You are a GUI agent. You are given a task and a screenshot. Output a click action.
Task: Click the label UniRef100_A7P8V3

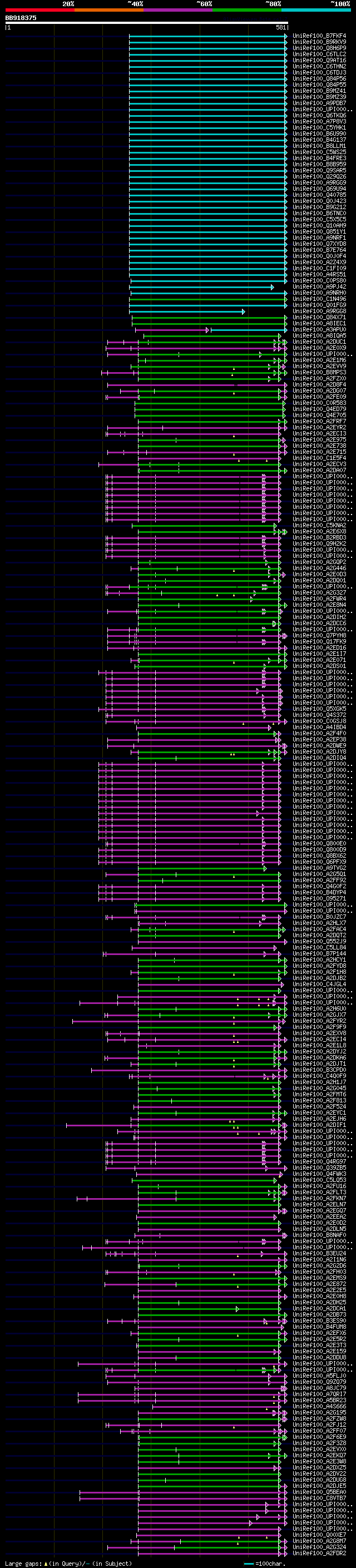pos(319,121)
